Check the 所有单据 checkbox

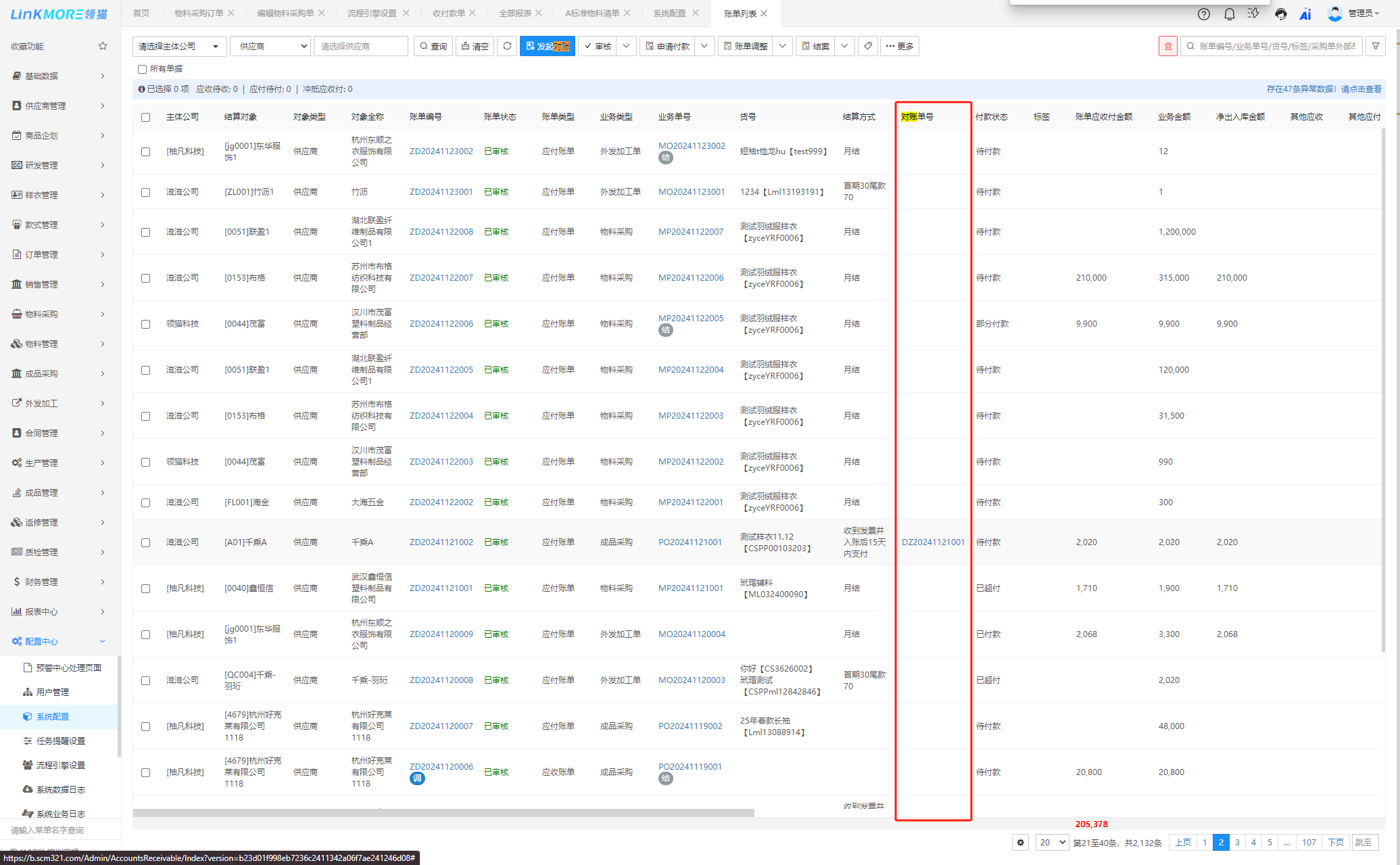point(143,69)
